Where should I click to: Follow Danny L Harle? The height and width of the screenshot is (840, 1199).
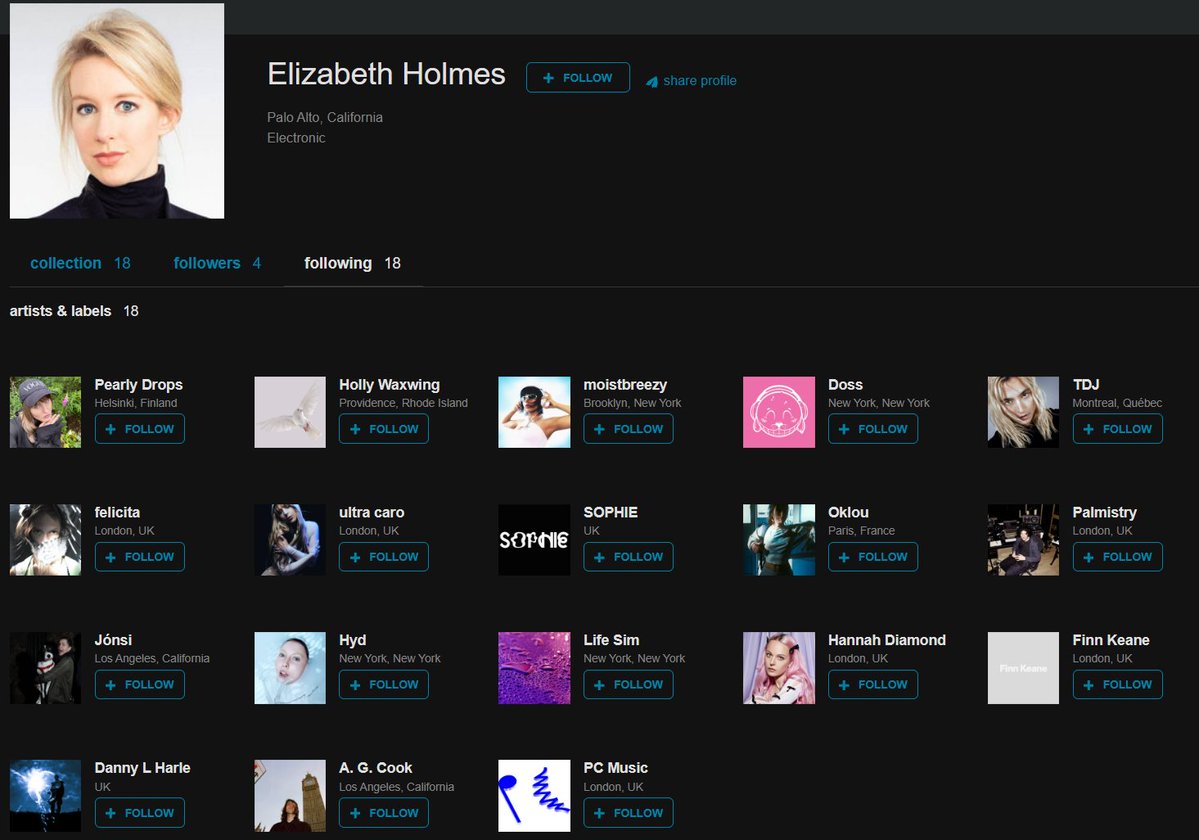(x=140, y=812)
